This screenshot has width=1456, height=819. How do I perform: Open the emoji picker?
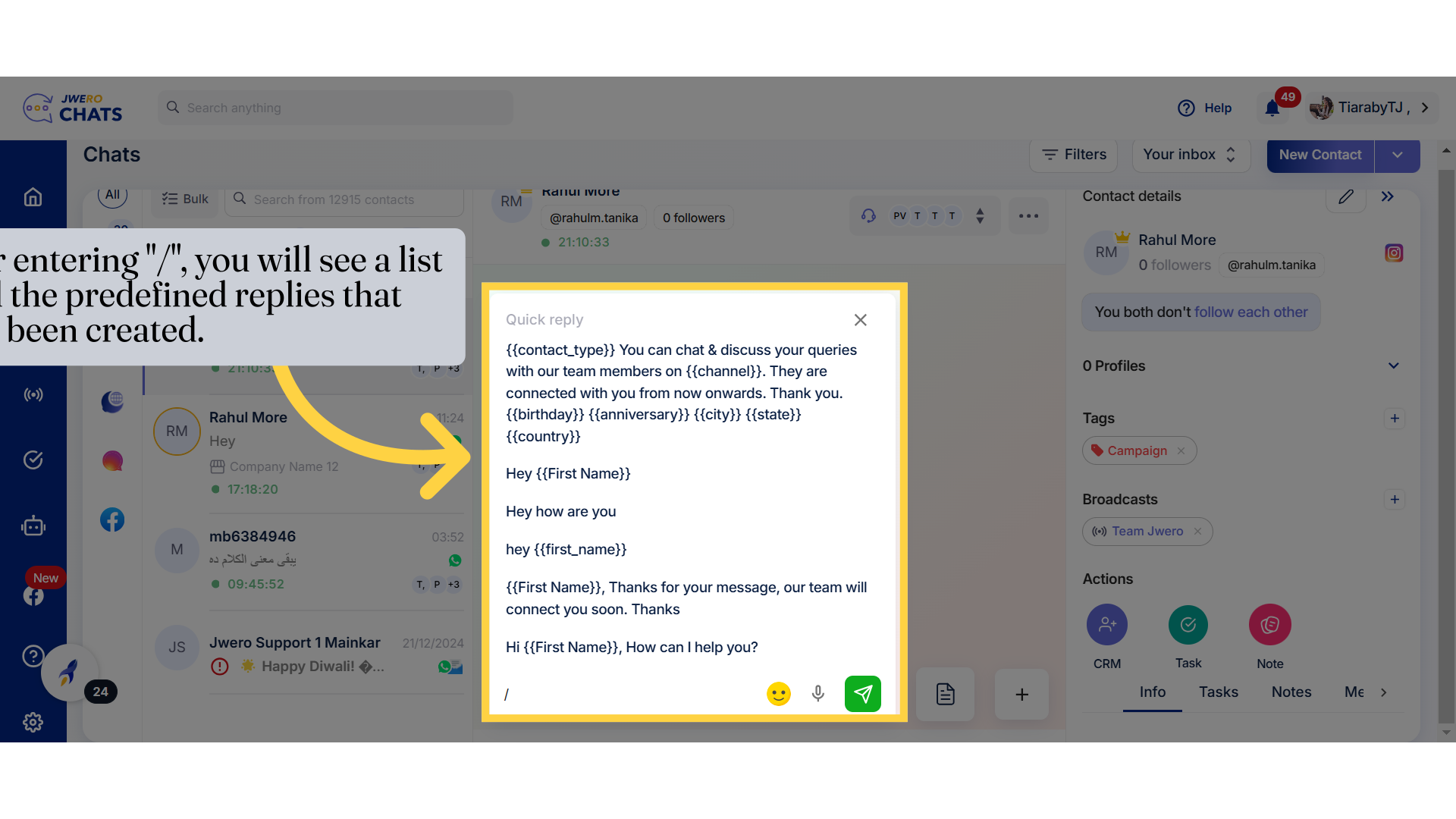(778, 694)
